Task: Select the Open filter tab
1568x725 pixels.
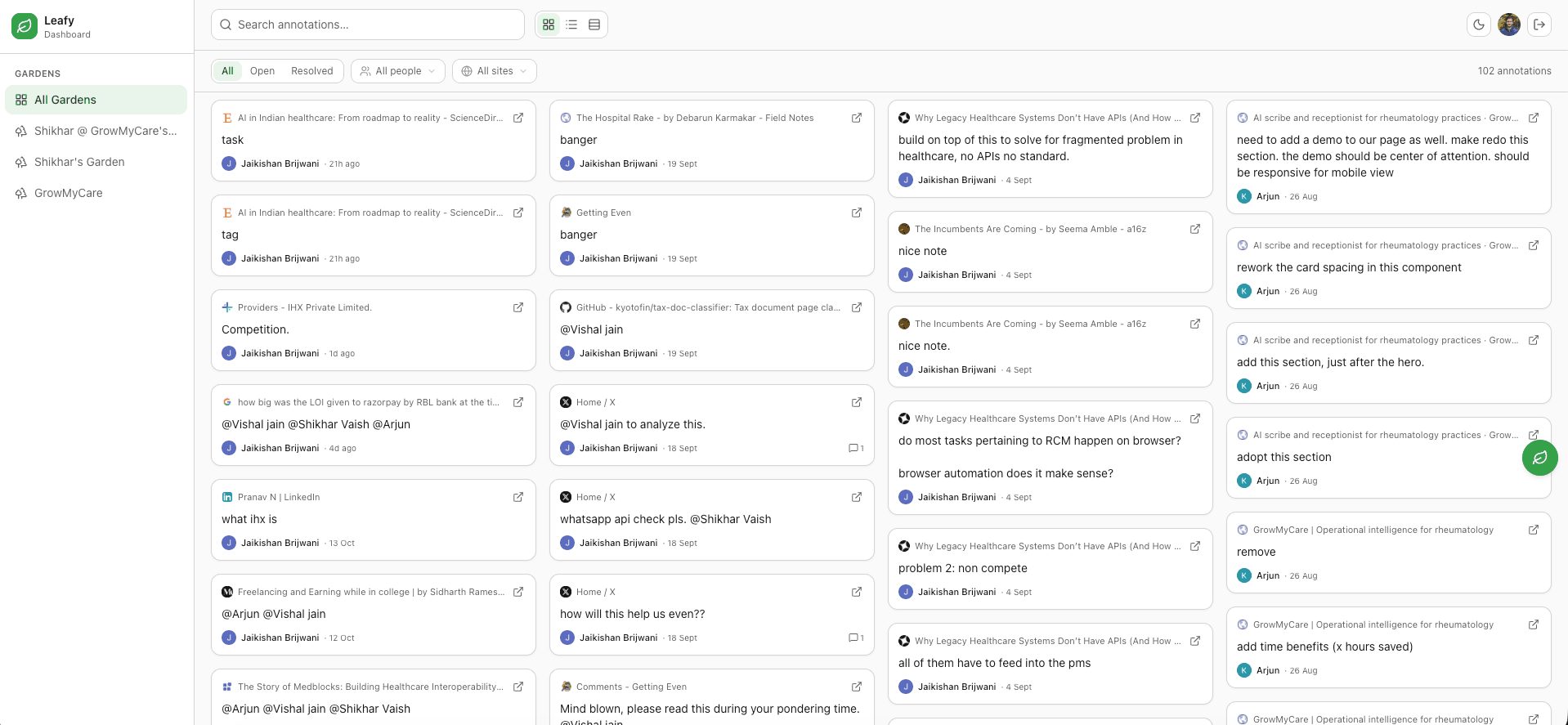Action: (262, 71)
